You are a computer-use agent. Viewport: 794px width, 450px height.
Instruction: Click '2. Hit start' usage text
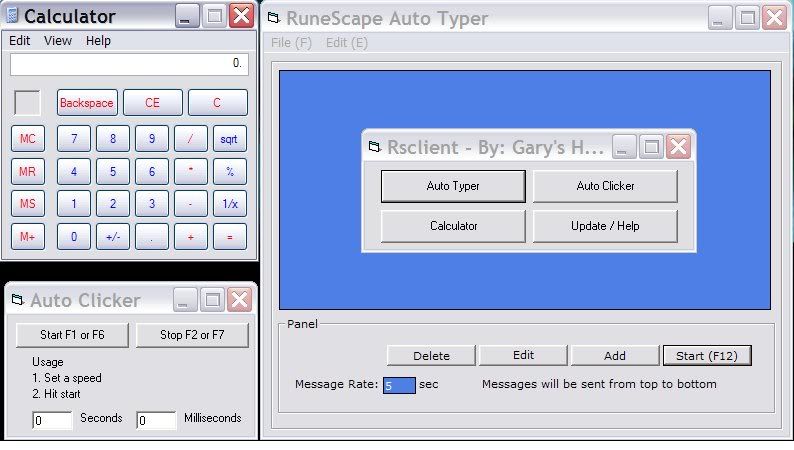[56, 394]
